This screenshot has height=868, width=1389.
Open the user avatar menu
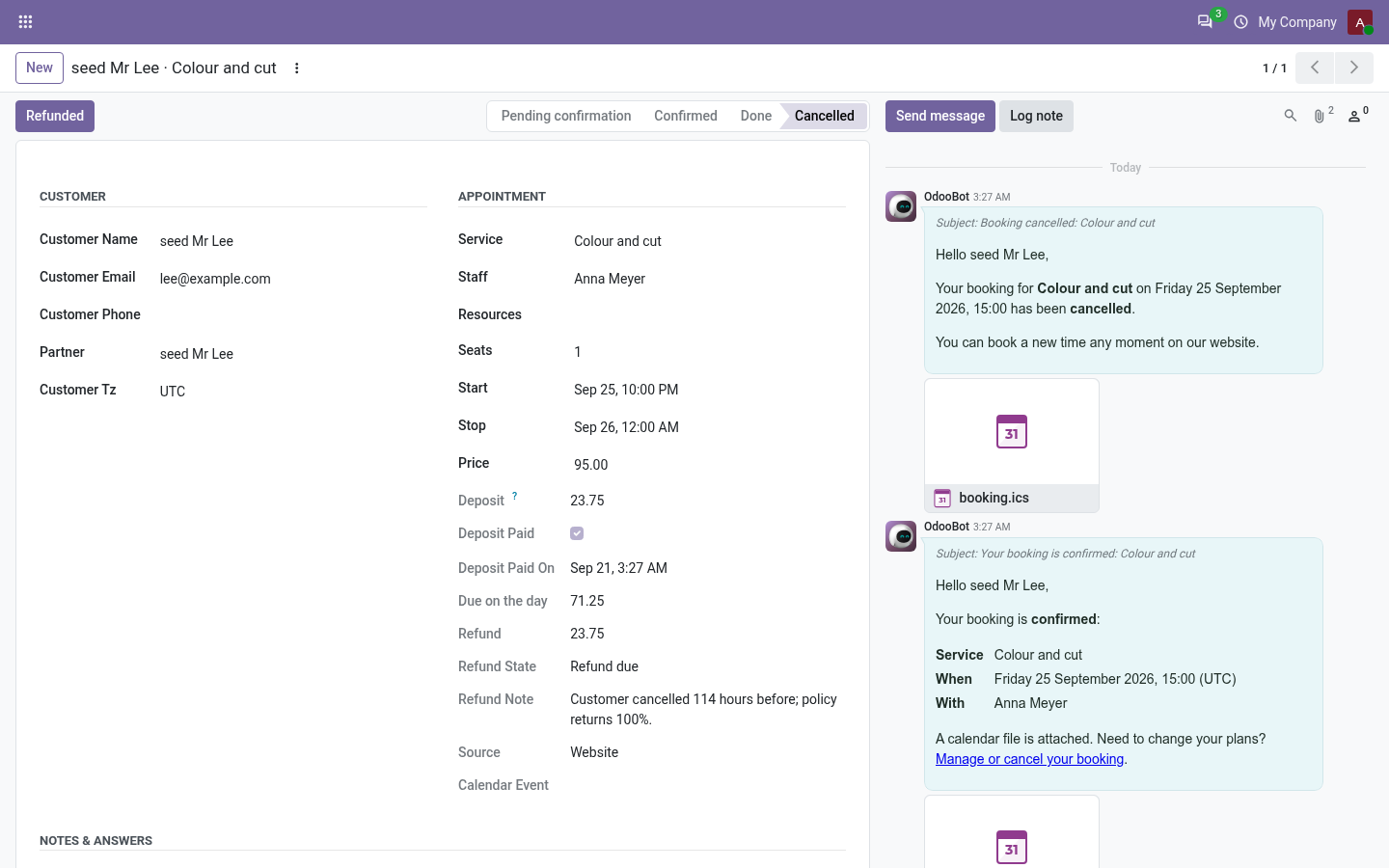pos(1360,21)
